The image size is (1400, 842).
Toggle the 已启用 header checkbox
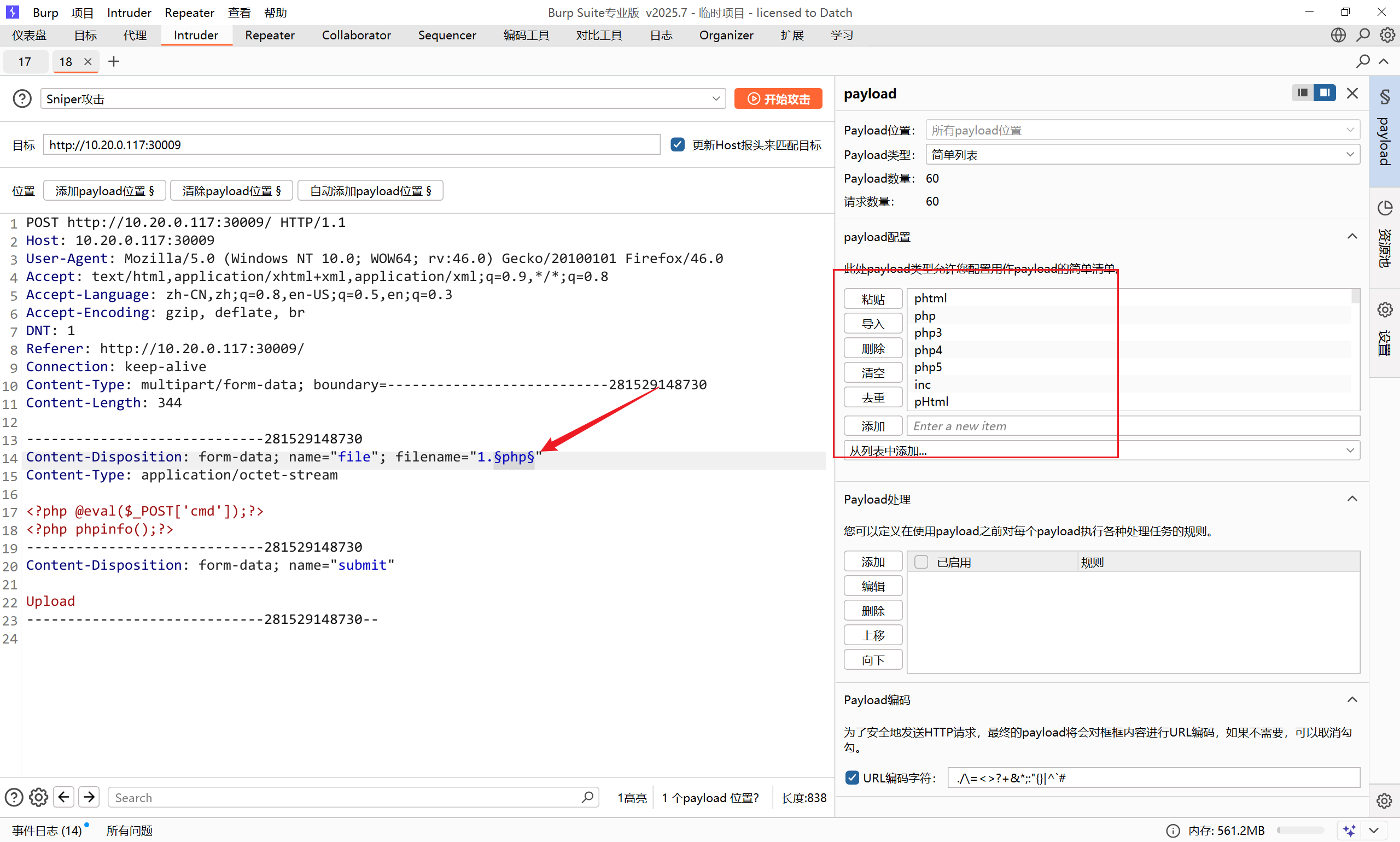[x=921, y=562]
